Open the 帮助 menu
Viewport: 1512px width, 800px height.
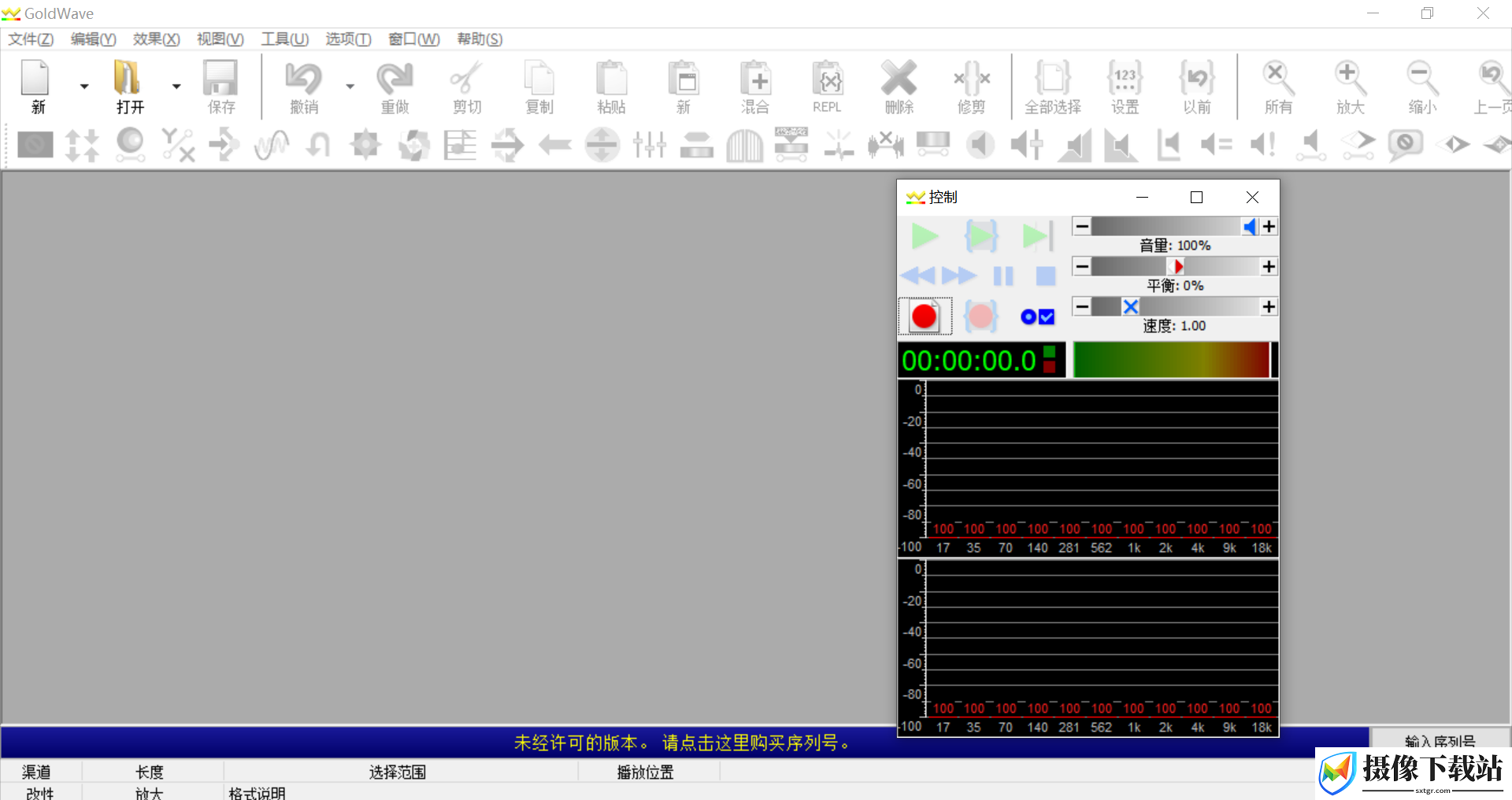point(480,39)
